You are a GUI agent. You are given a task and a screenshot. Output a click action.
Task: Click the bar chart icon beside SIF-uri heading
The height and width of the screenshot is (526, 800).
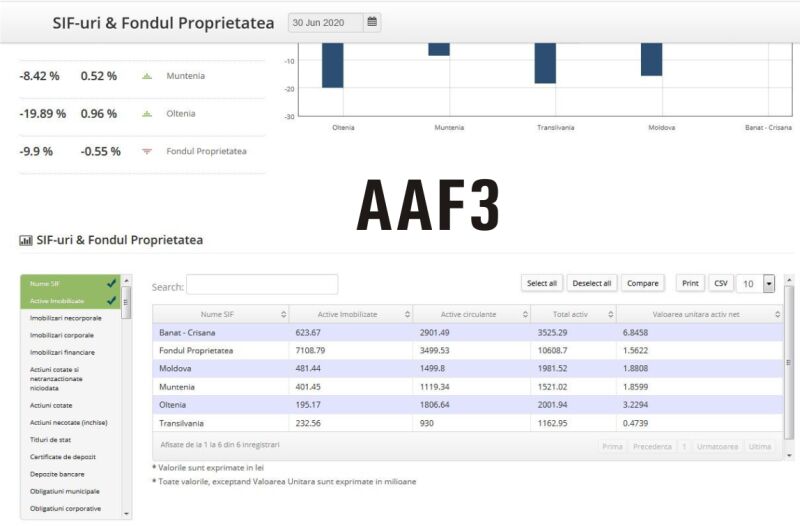tap(26, 240)
